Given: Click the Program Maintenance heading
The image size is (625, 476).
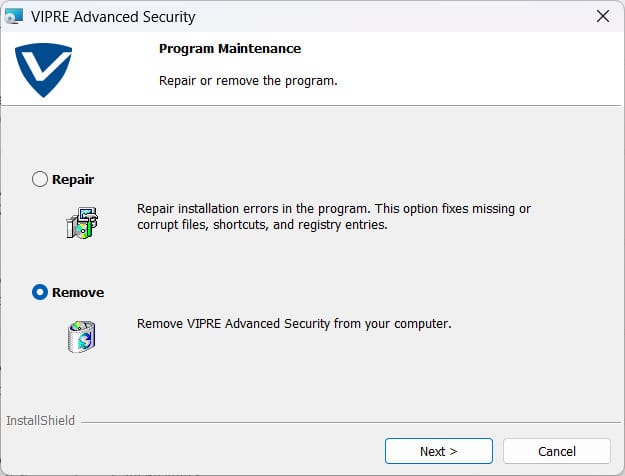Looking at the screenshot, I should [x=230, y=49].
